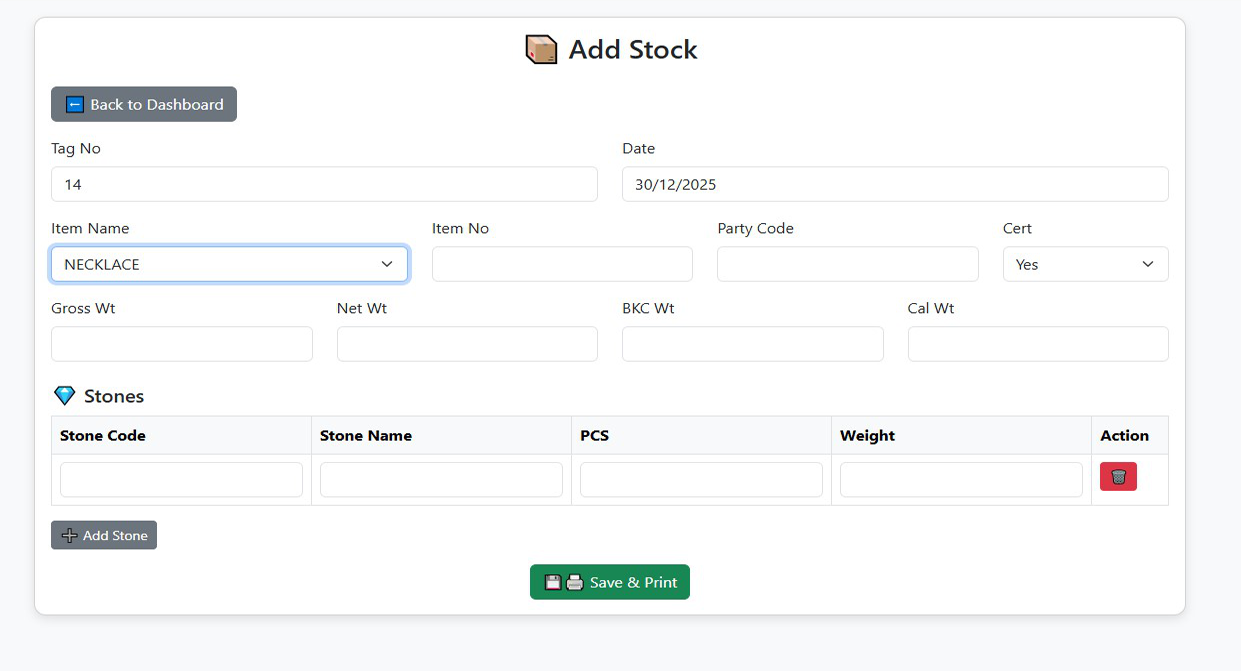Click the Party Code input
The width and height of the screenshot is (1241, 671).
coord(847,264)
